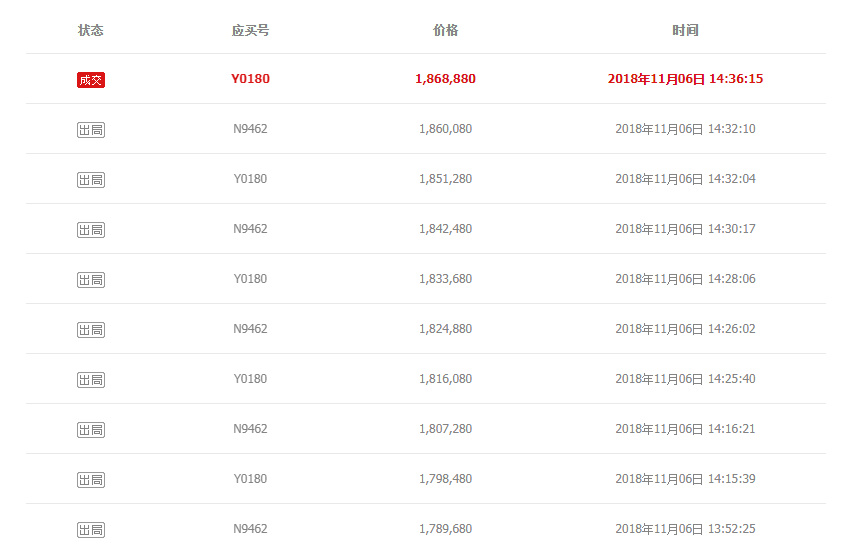Click the 时间 column header
The height and width of the screenshot is (552, 850).
click(685, 30)
